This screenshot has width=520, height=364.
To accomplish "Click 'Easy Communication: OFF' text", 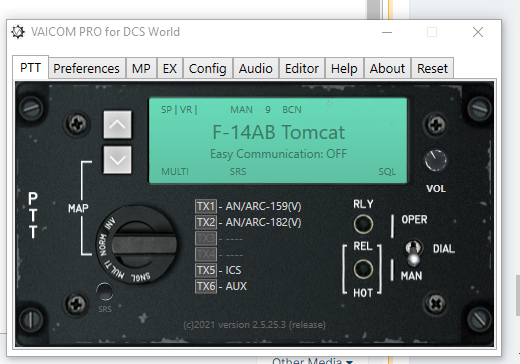I will click(x=278, y=154).
